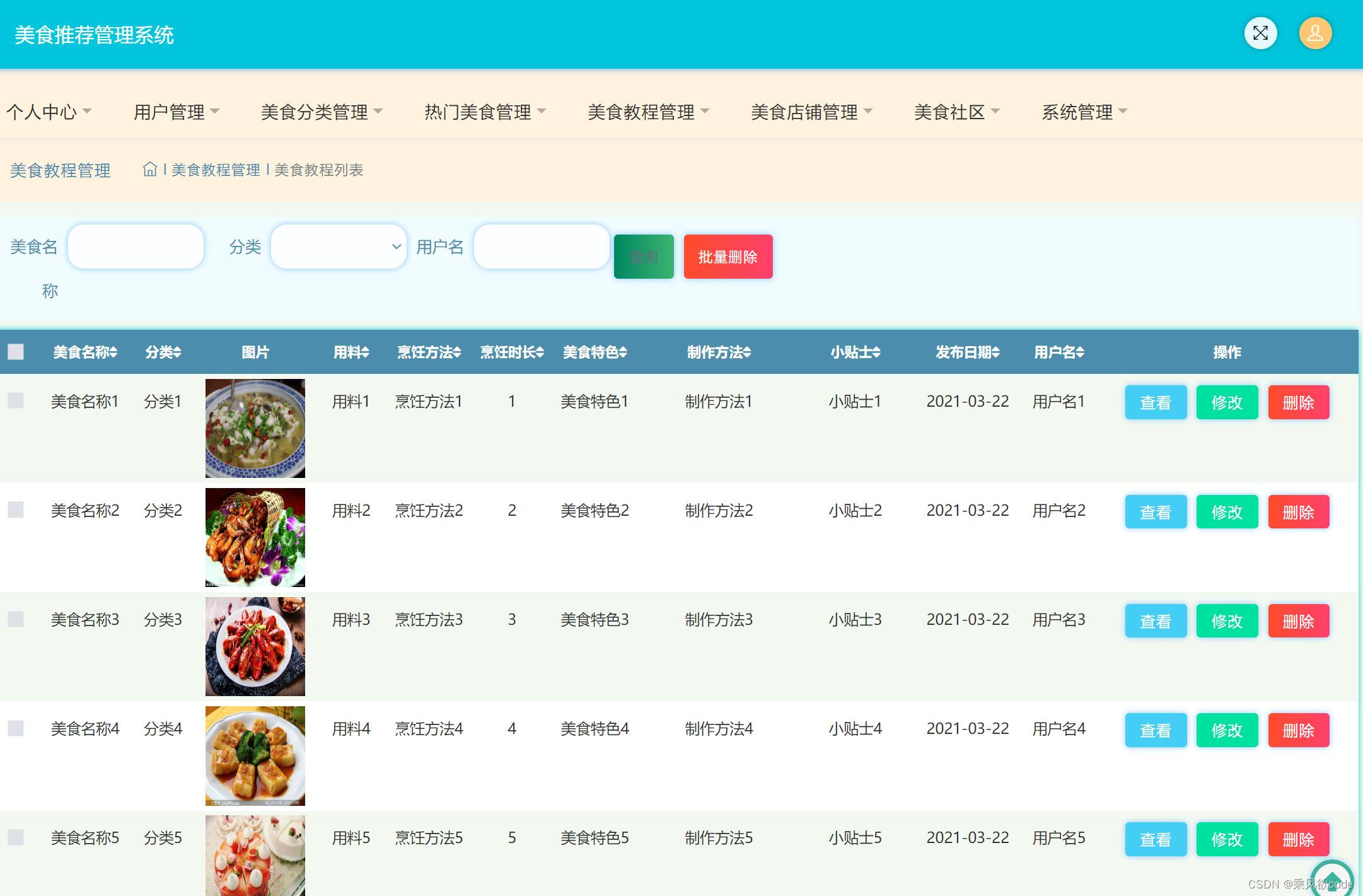1363x896 pixels.
Task: Toggle the select-all checkbox in table header
Action: pyautogui.click(x=16, y=352)
